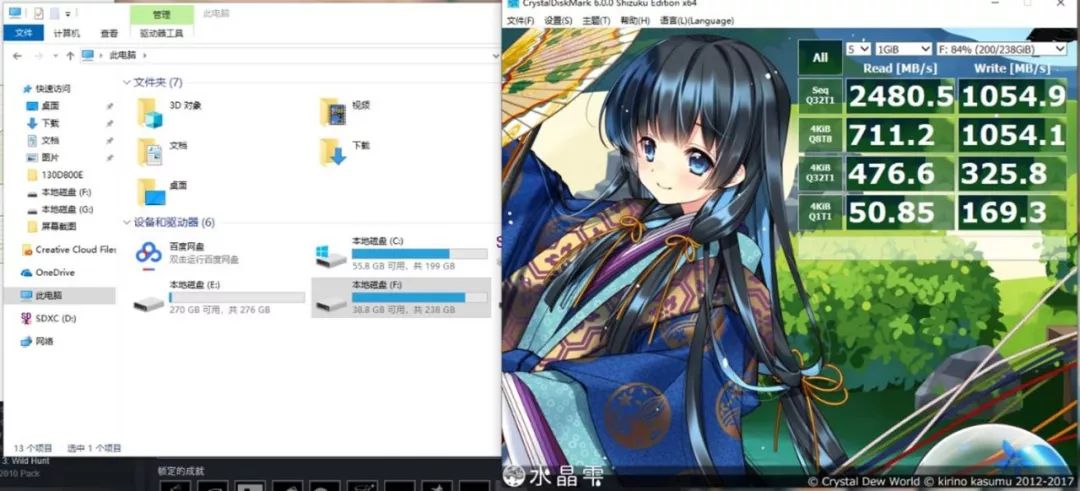Open the 文件 tab in Explorer
The width and height of the screenshot is (1080, 491).
click(23, 32)
